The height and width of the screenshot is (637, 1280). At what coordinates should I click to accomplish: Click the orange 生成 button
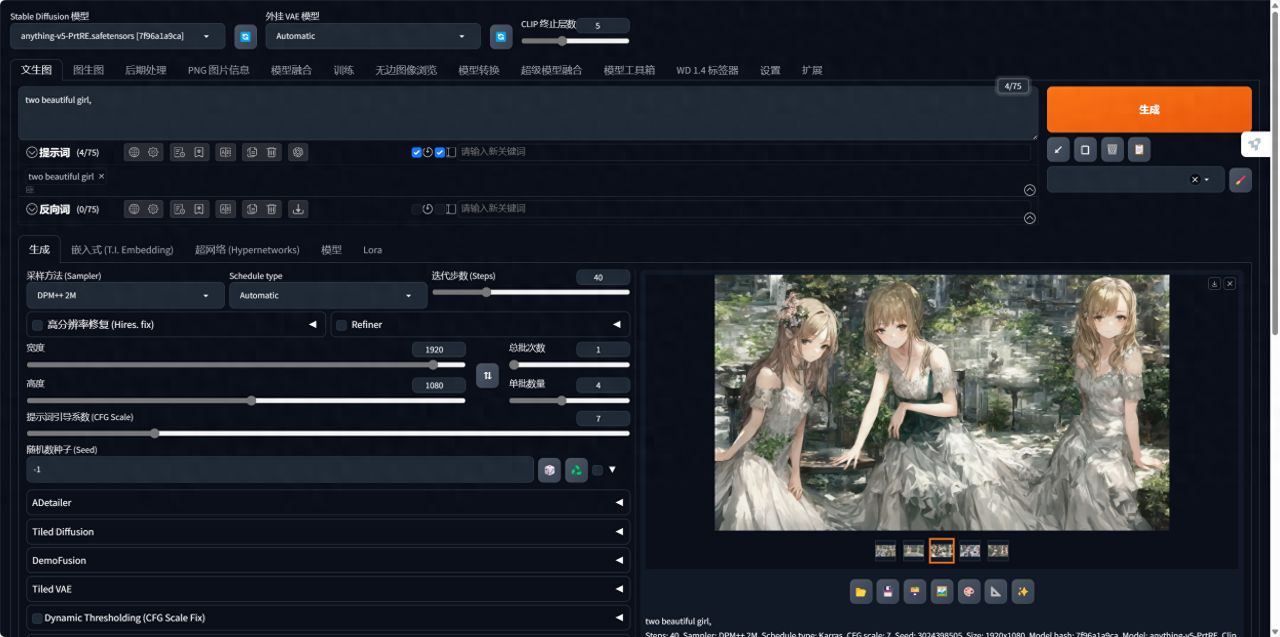(1148, 110)
